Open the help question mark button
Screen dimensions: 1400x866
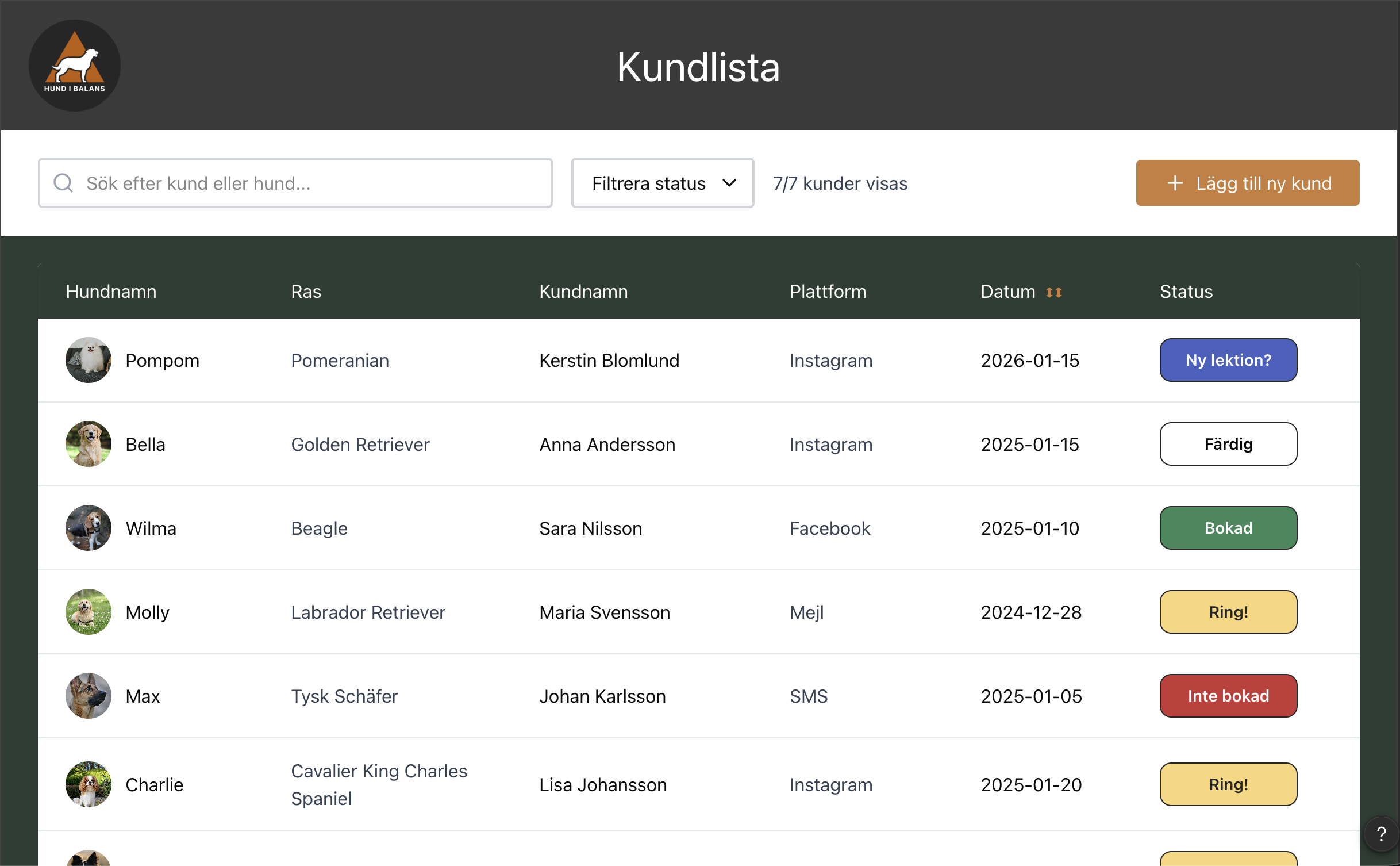click(x=1381, y=834)
